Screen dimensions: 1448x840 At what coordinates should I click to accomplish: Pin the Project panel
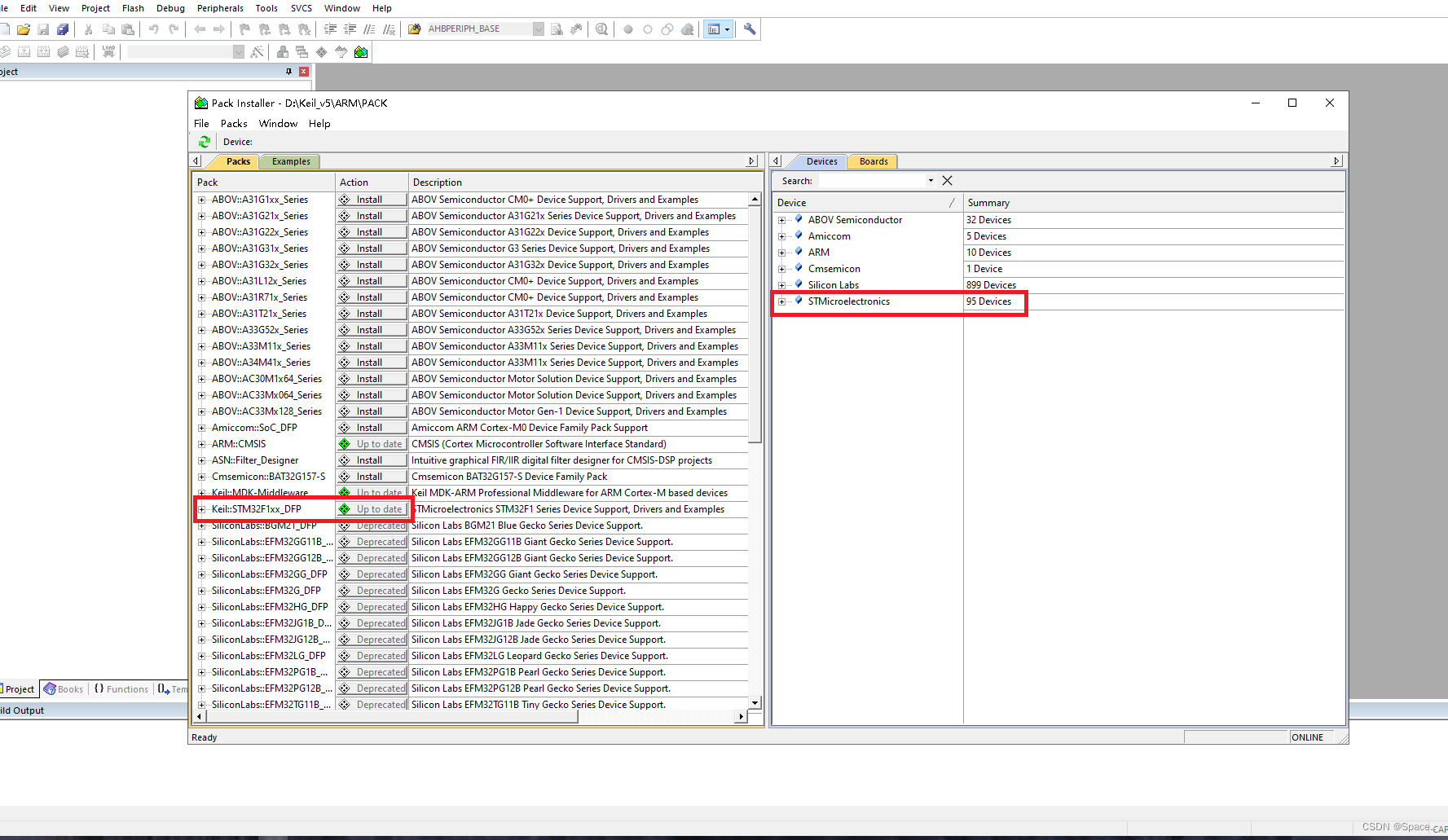pyautogui.click(x=288, y=72)
